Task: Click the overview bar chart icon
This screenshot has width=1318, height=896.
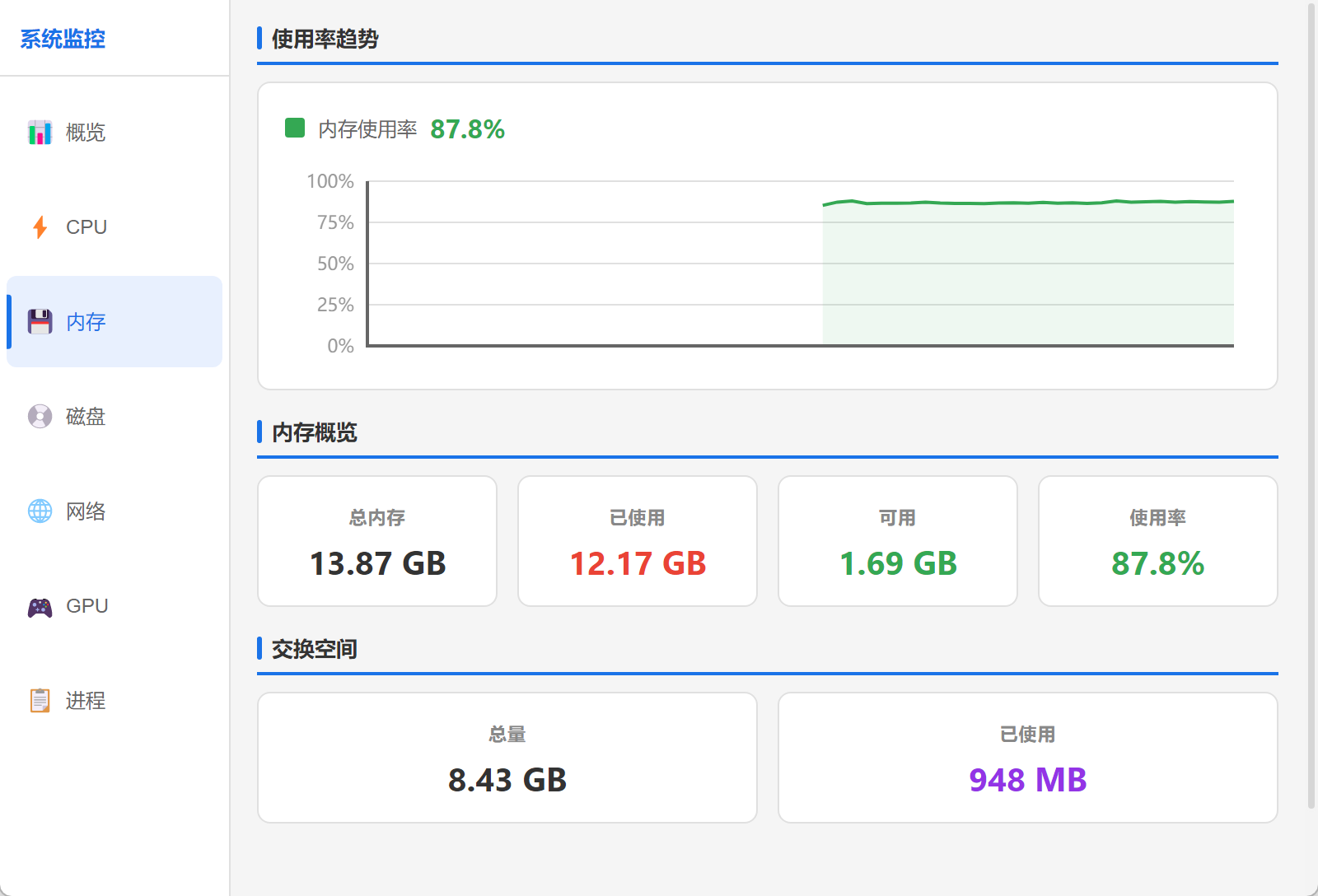Action: pos(40,133)
